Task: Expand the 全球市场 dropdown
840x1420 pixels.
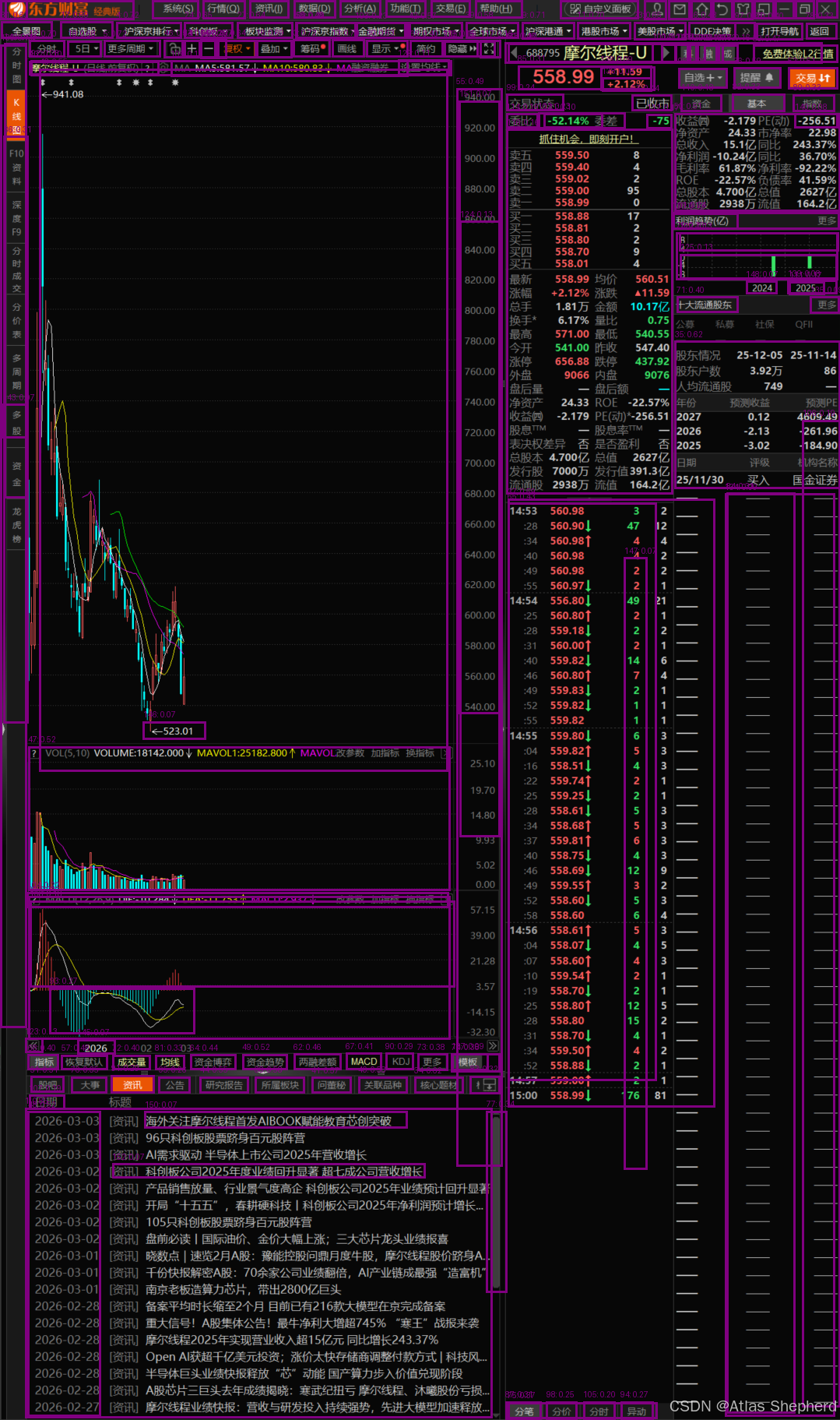Action: point(493,31)
